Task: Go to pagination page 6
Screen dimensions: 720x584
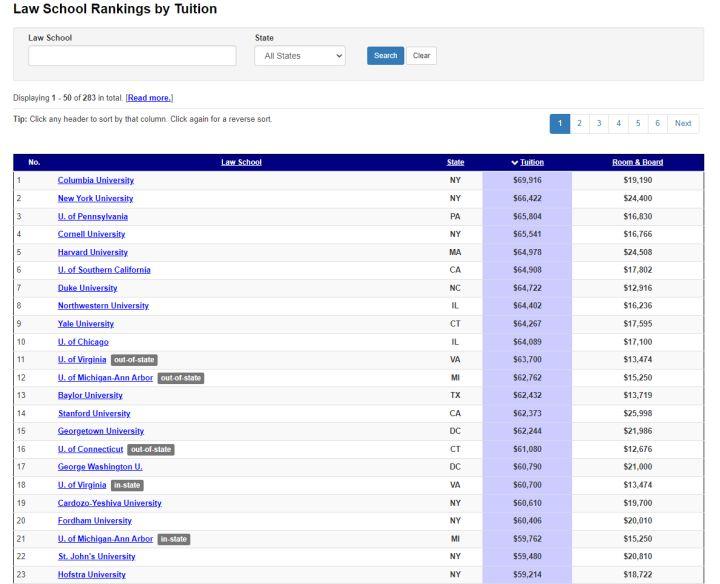Action: click(657, 123)
